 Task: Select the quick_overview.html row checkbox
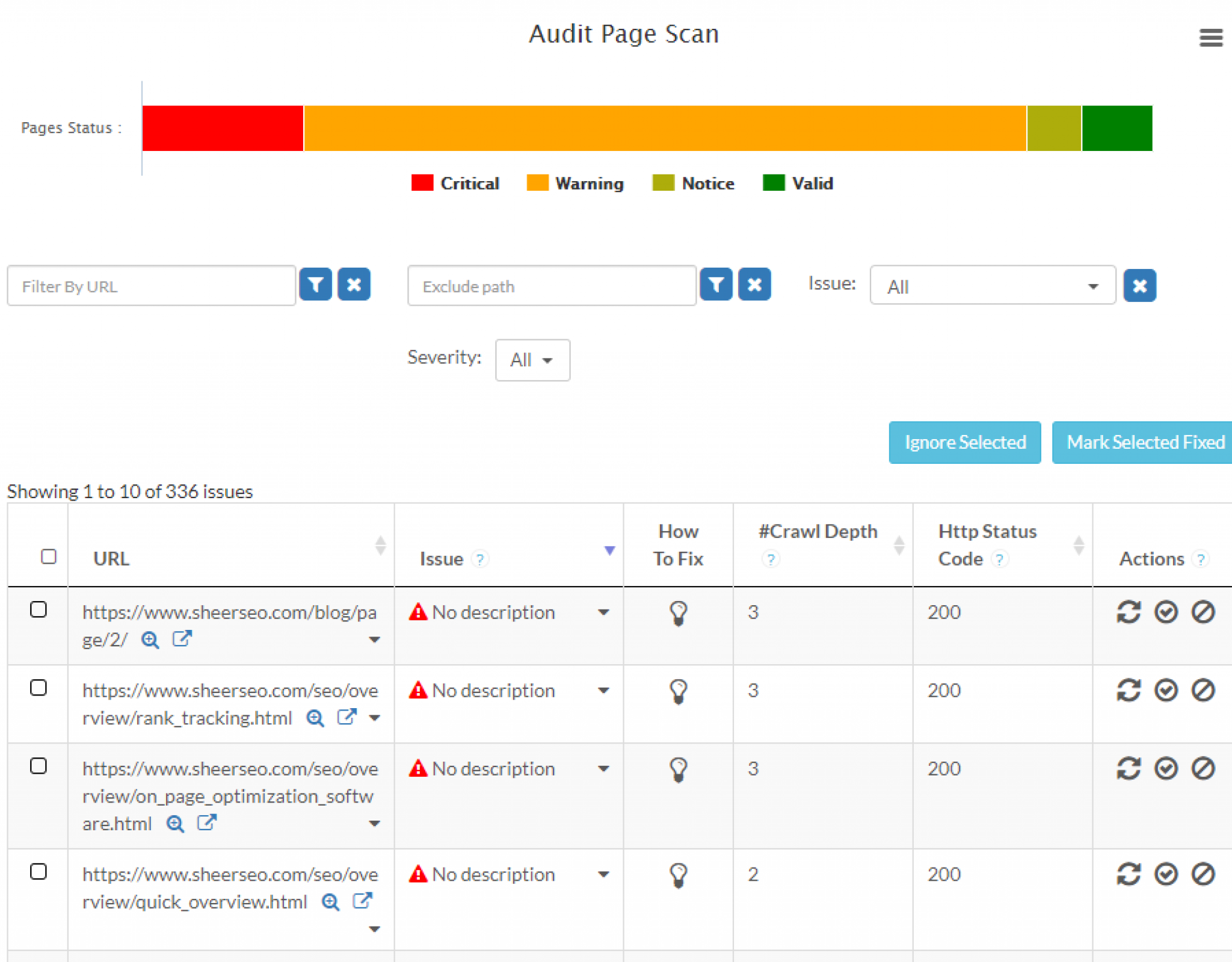click(x=38, y=871)
